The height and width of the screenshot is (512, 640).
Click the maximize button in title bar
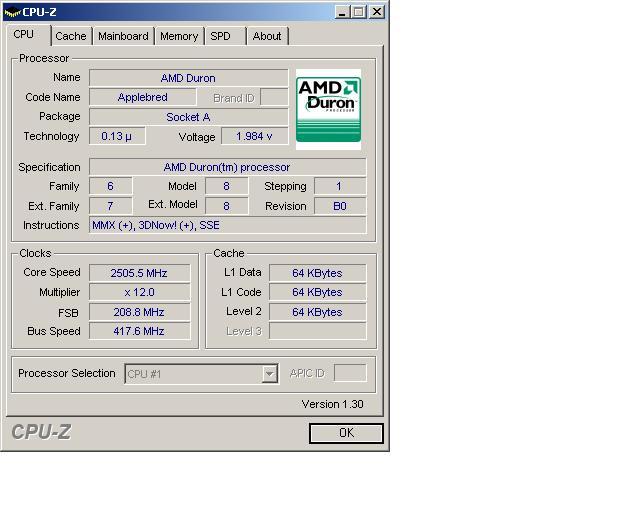(x=358, y=12)
